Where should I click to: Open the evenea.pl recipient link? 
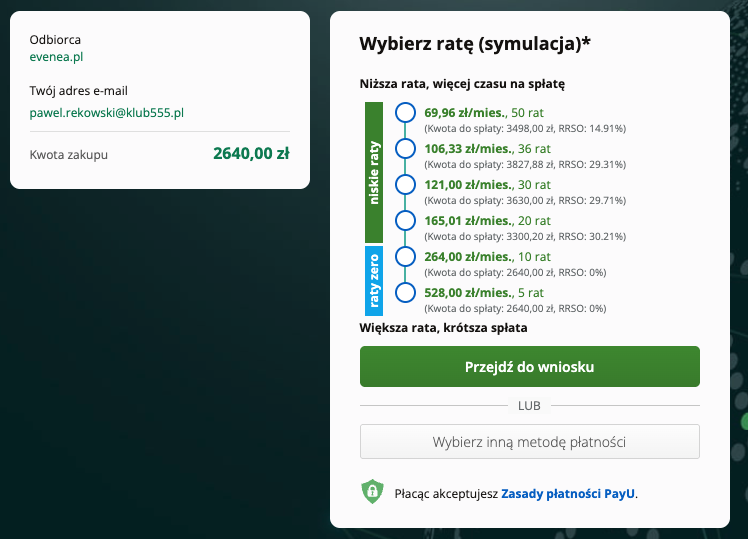pos(56,57)
